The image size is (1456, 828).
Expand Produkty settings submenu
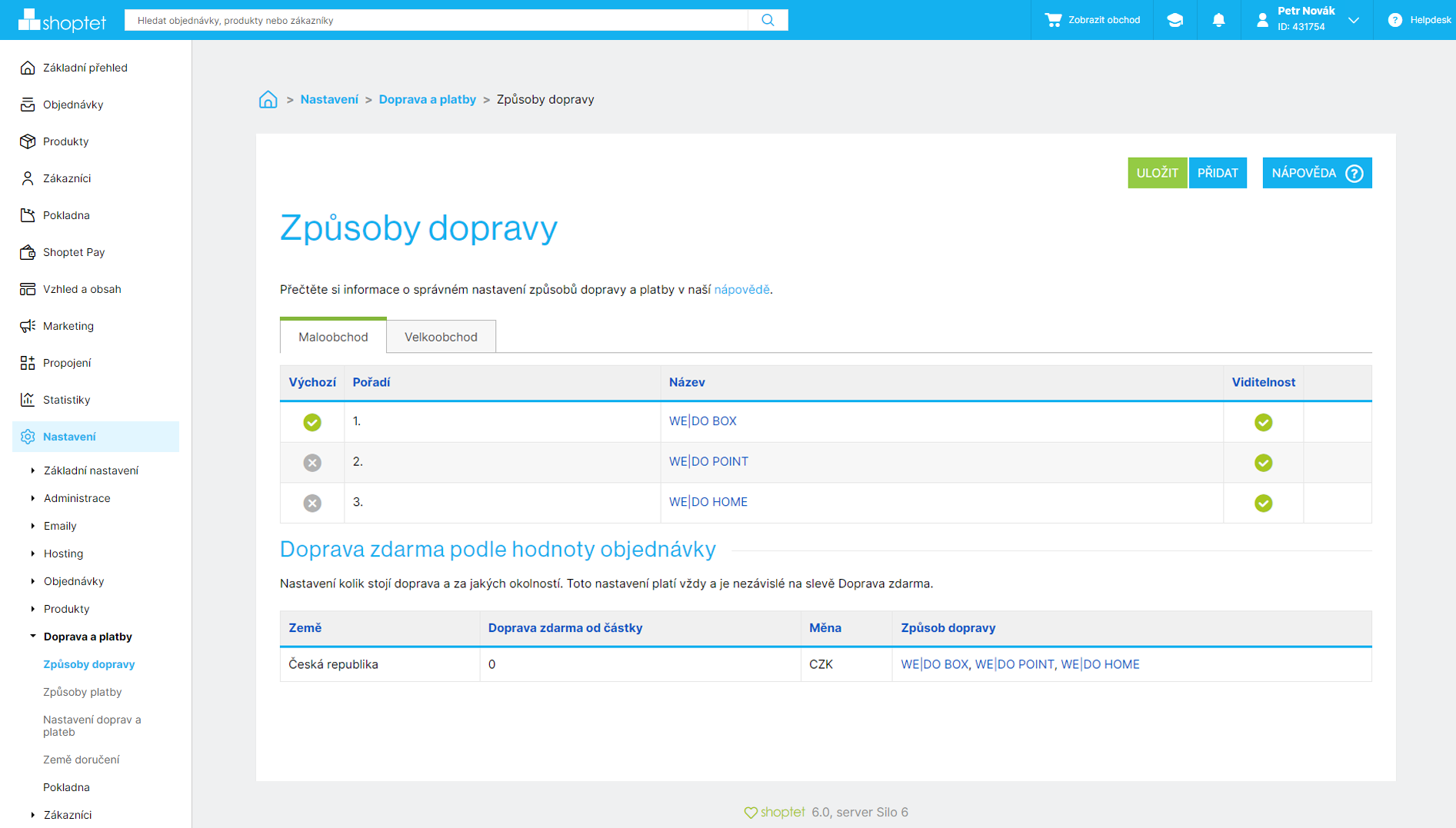[x=33, y=609]
